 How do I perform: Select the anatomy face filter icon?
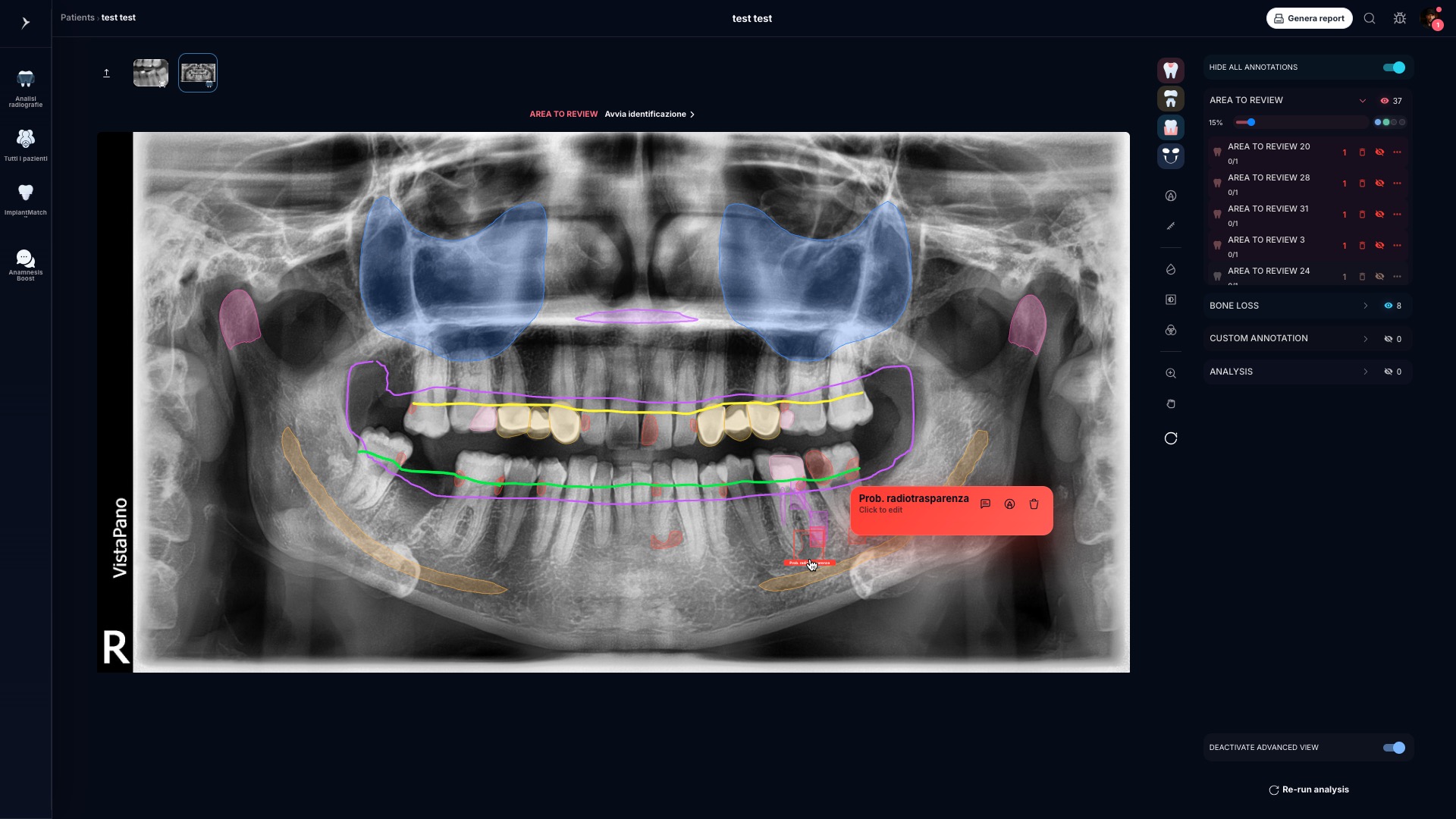coord(1171,156)
